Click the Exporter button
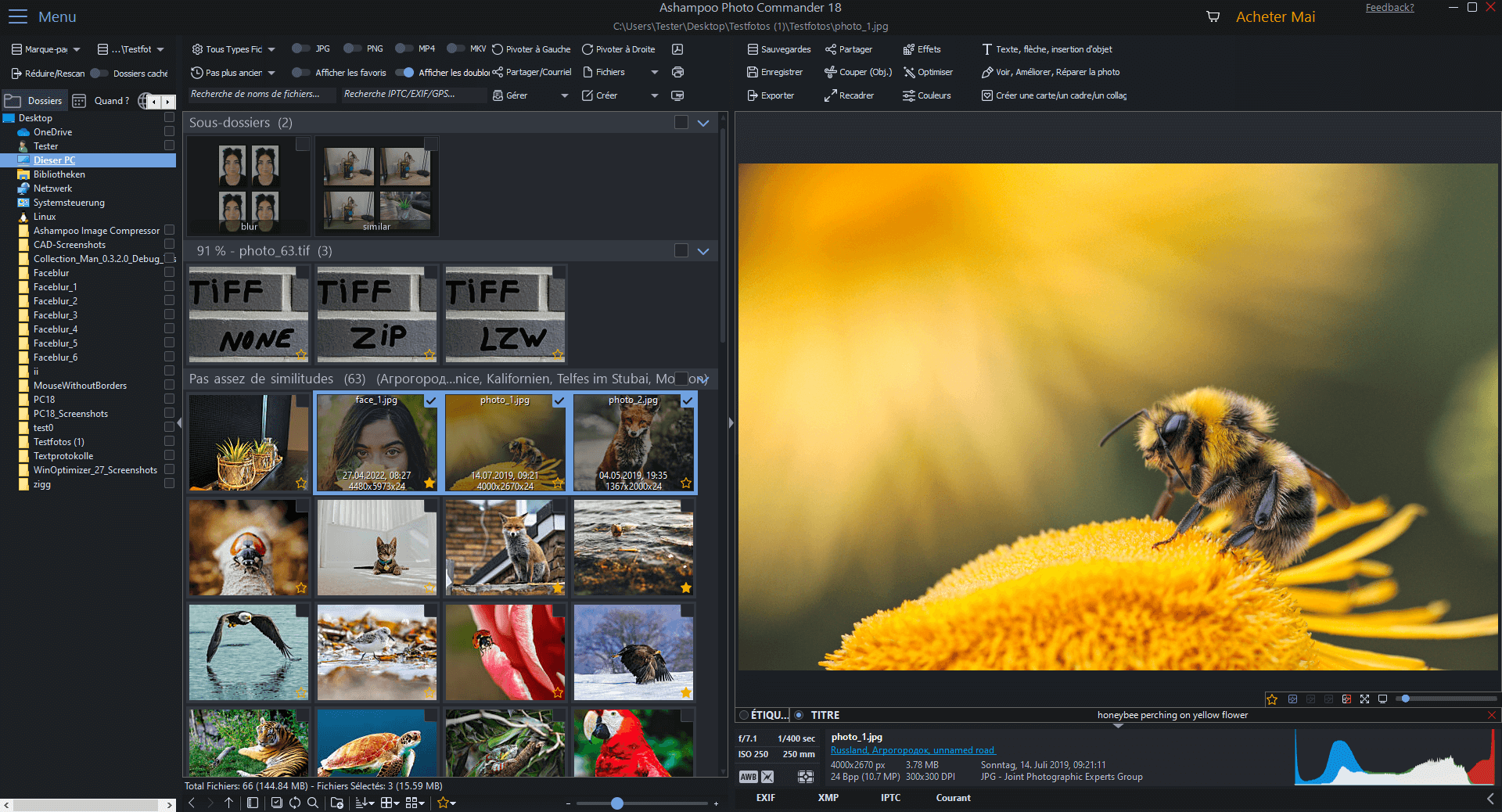 pos(770,95)
